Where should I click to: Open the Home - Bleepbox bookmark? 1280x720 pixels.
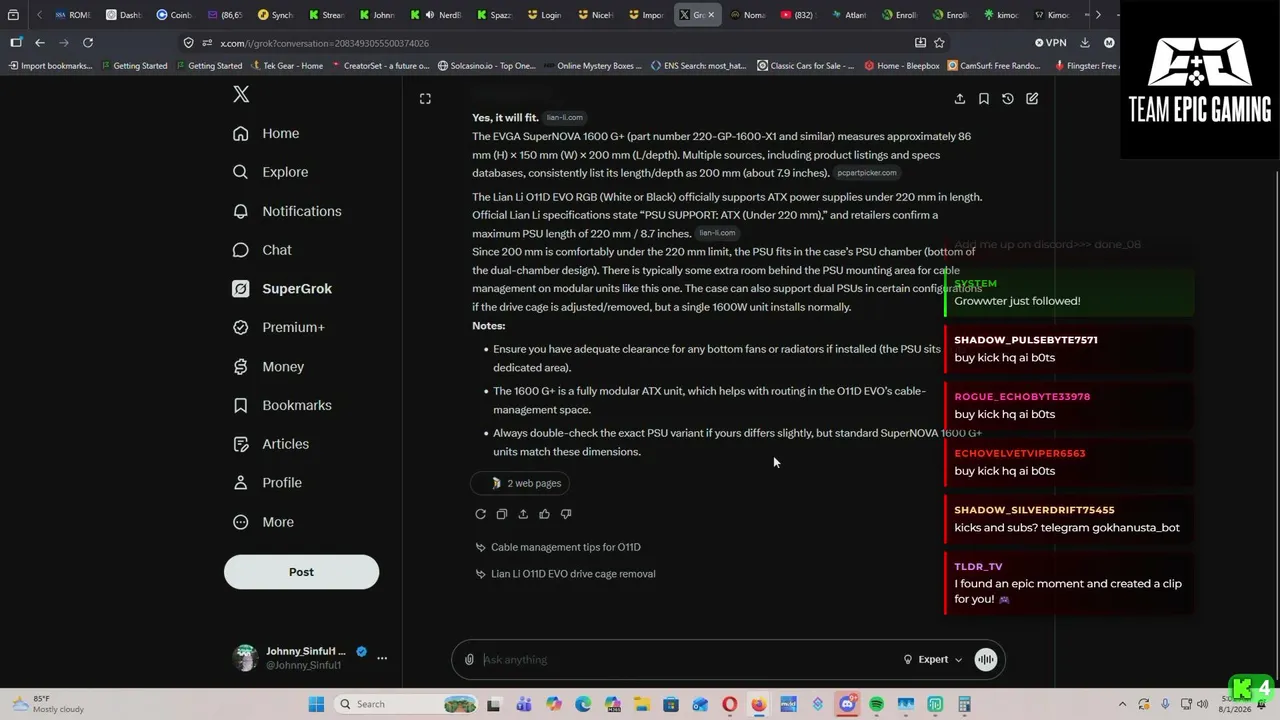coord(901,66)
